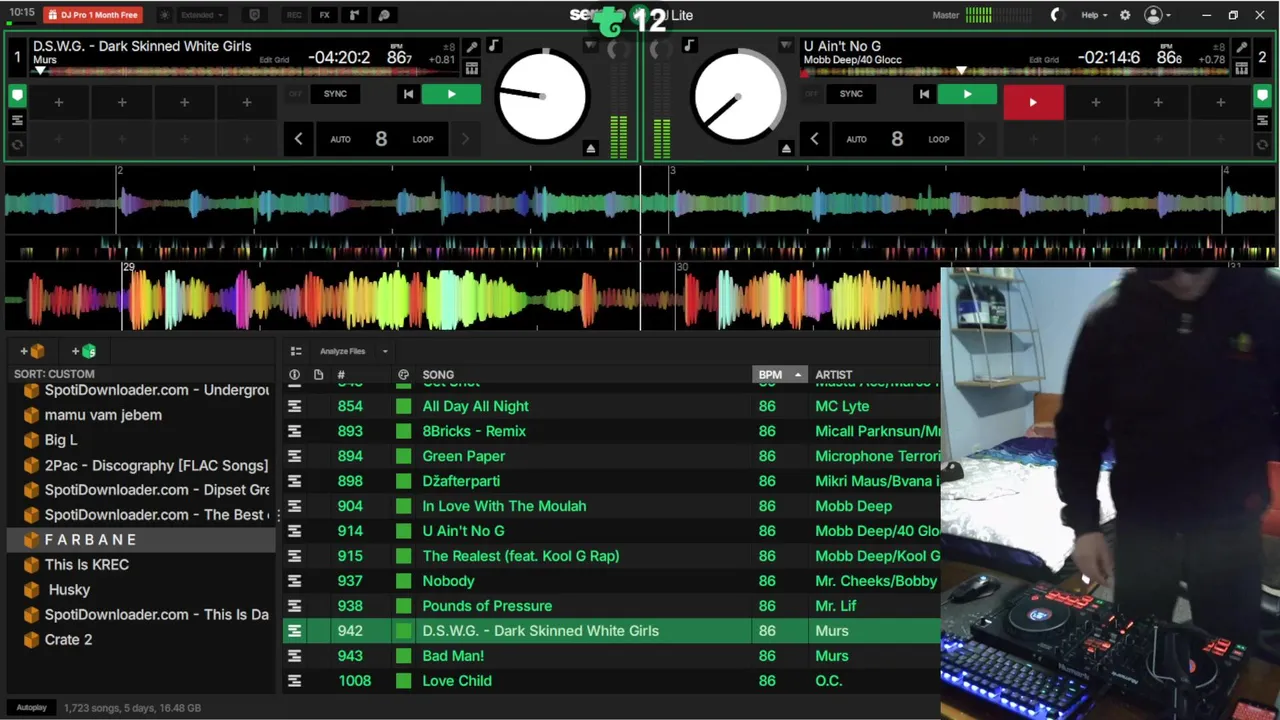1280x720 pixels.
Task: Open the Settings gear icon
Action: [x=1125, y=15]
